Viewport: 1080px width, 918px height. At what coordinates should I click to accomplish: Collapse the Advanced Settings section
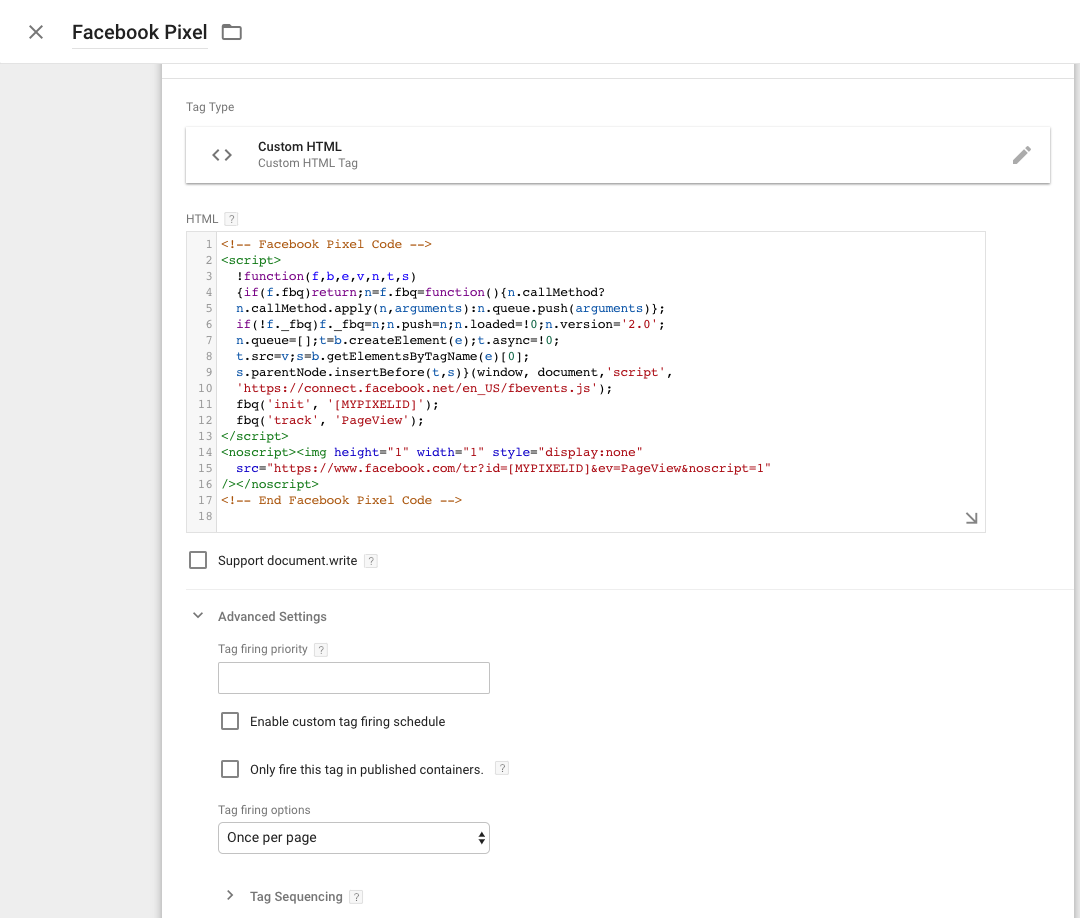(198, 616)
